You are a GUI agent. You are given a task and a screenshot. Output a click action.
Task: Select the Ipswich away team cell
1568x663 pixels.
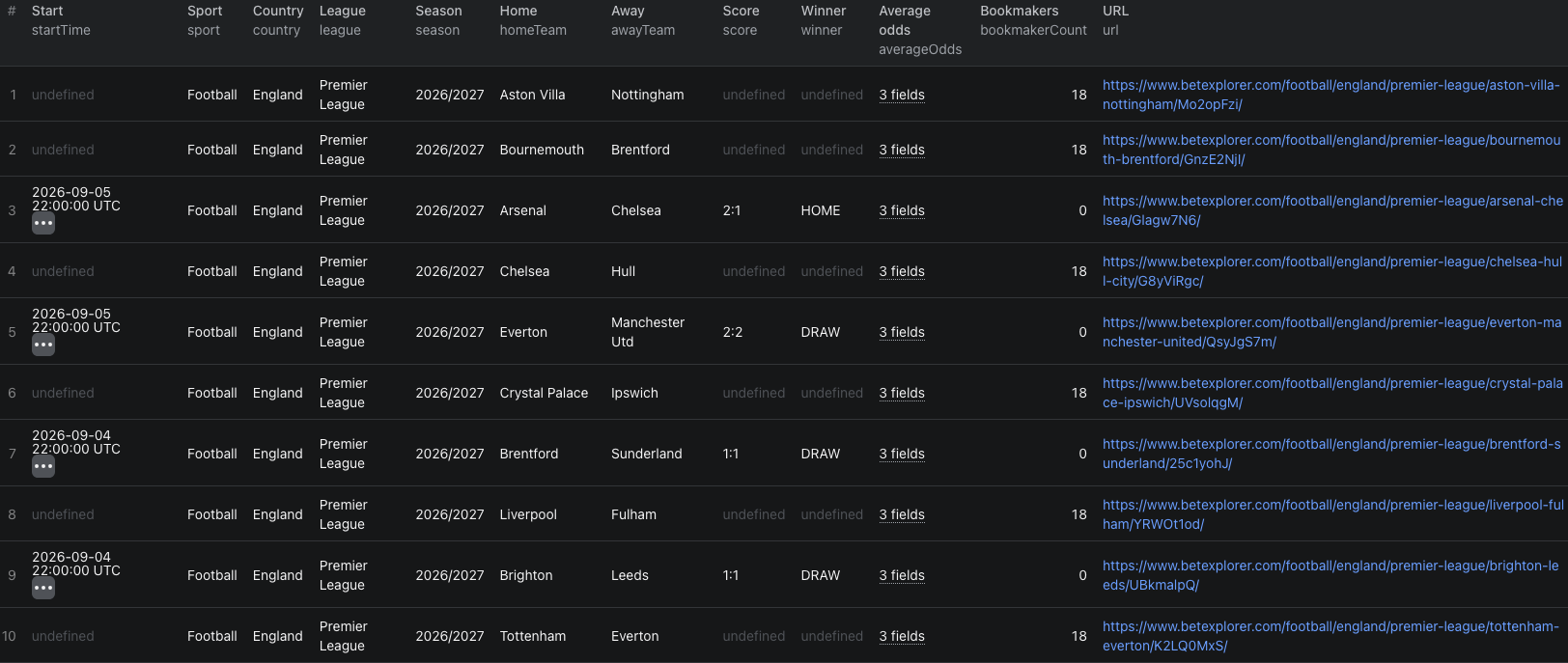click(634, 393)
